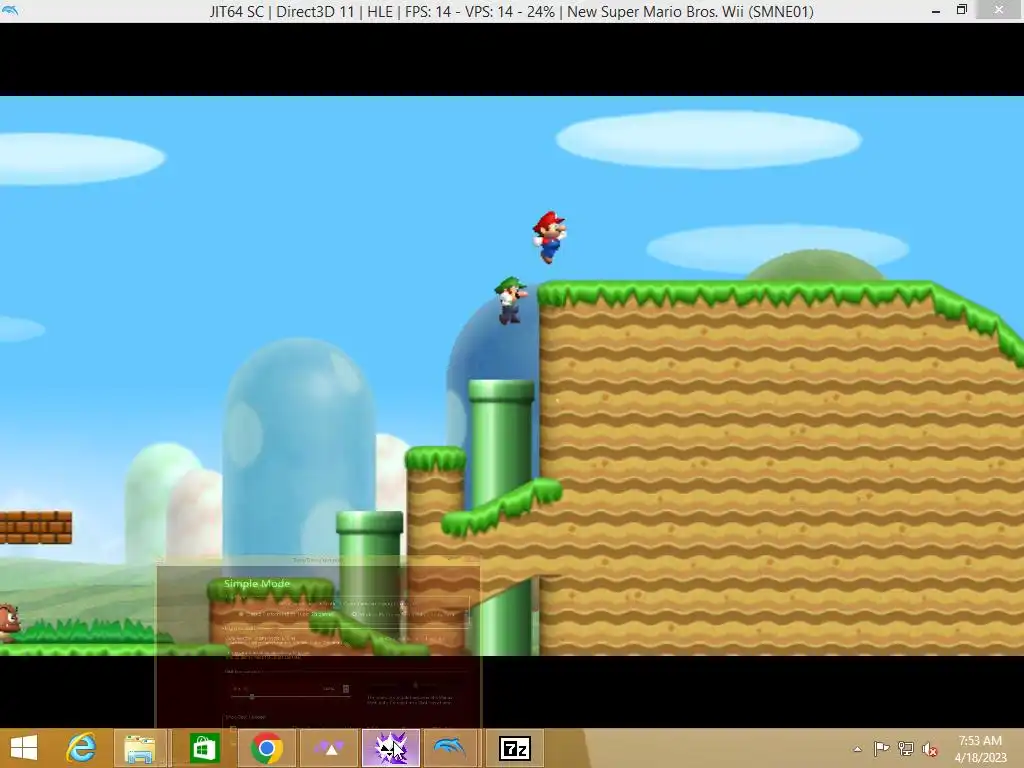Click the Dolphin logo in title bar

tap(10, 10)
